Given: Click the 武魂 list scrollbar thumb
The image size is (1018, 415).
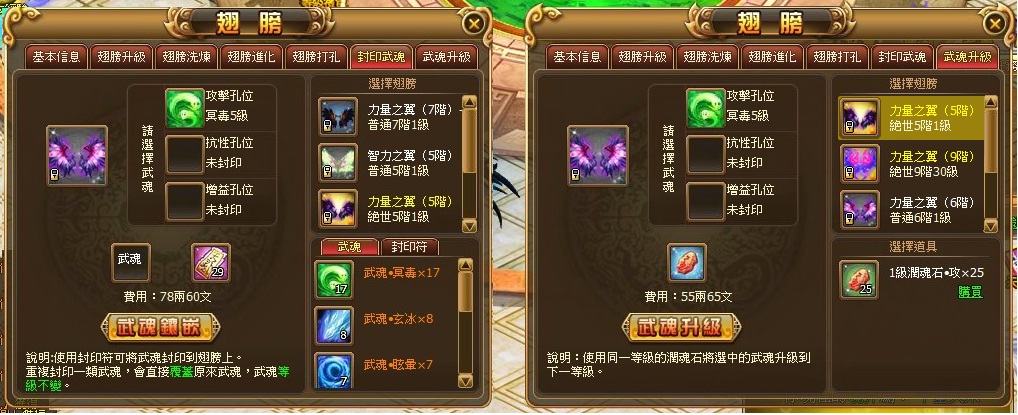Looking at the screenshot, I should click(x=466, y=292).
